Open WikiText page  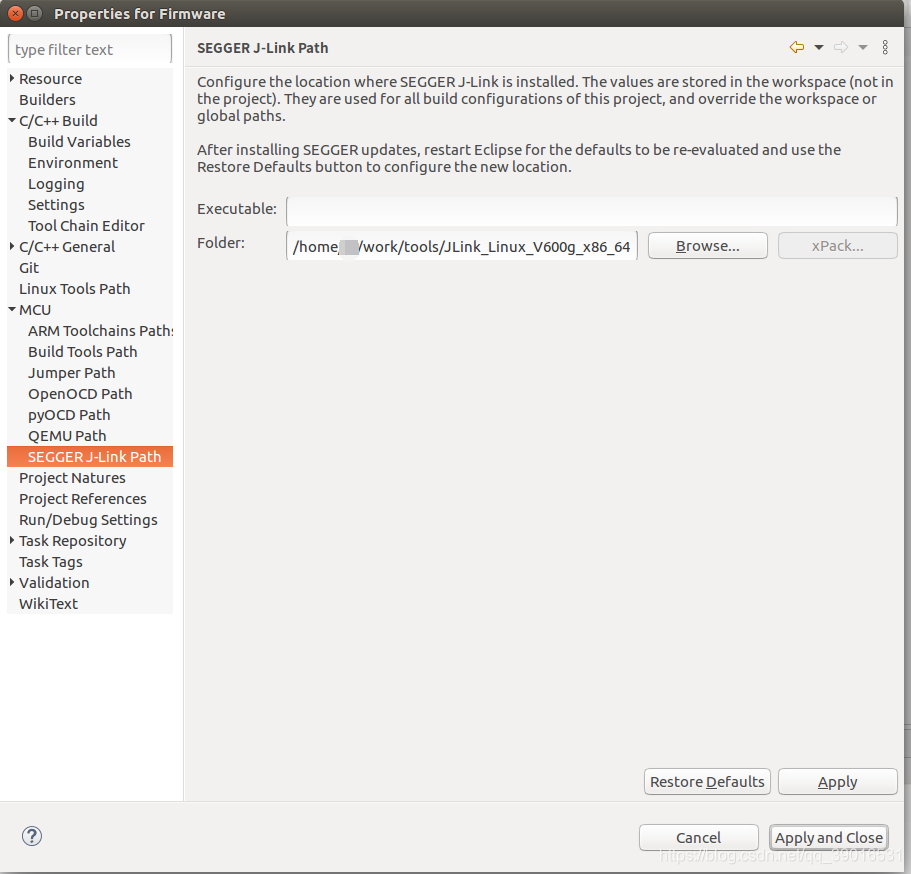point(48,604)
